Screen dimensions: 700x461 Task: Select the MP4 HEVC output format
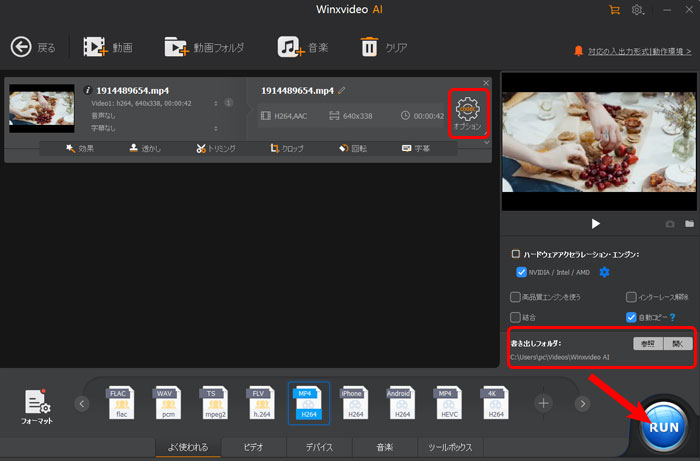449,403
